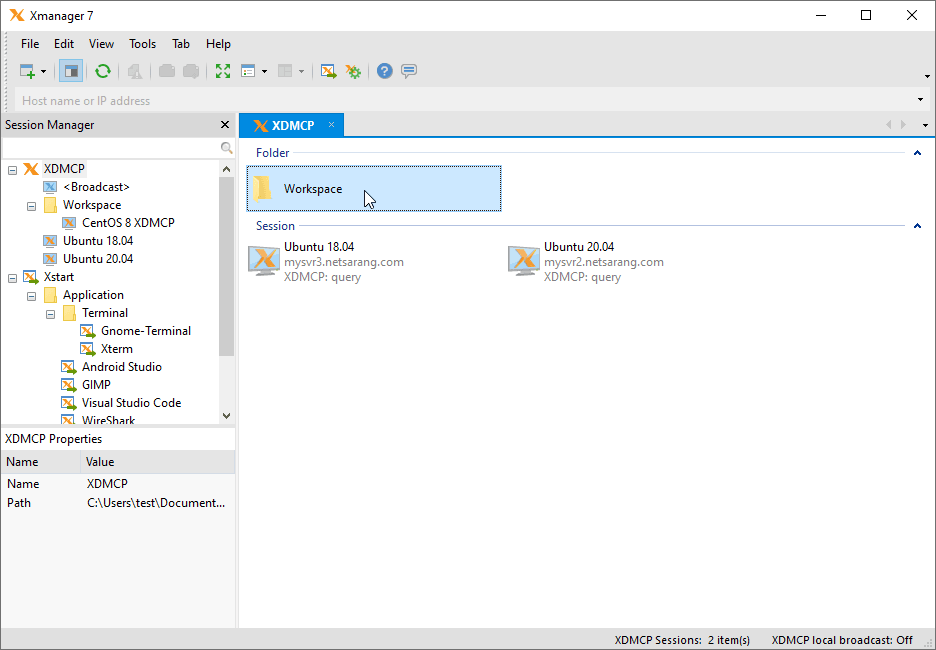This screenshot has width=936, height=650.
Task: Click the Value column header in properties
Action: click(158, 462)
